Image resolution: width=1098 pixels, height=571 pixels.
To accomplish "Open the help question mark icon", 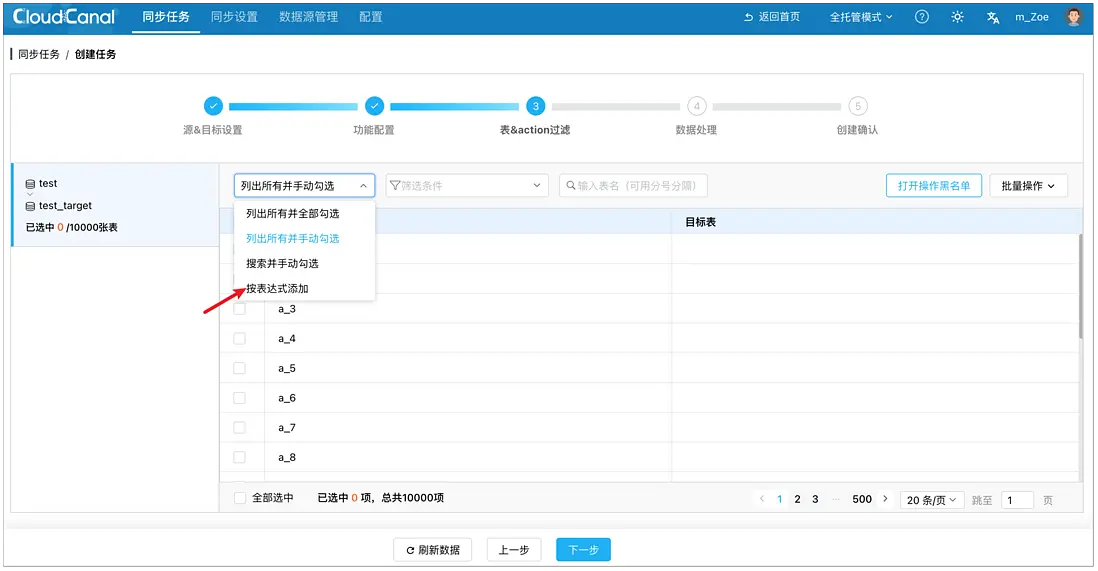I will coord(922,17).
